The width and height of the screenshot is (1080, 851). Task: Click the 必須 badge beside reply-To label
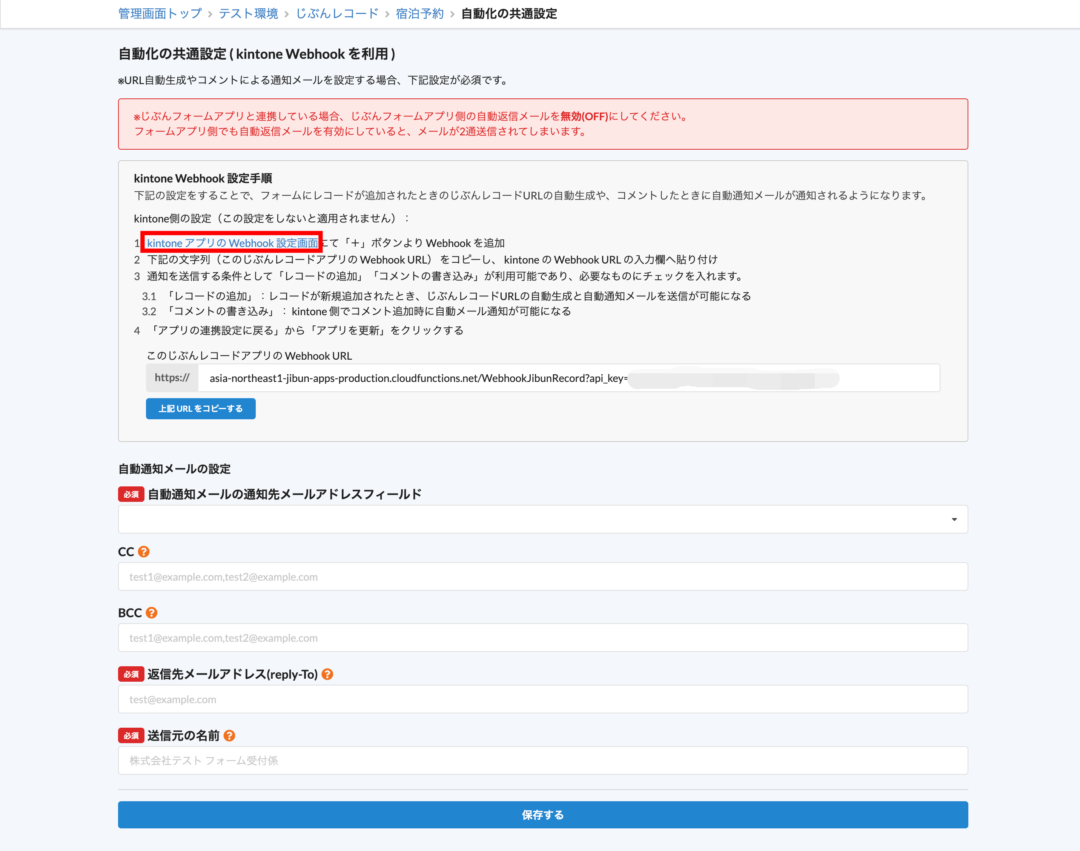[x=131, y=673]
